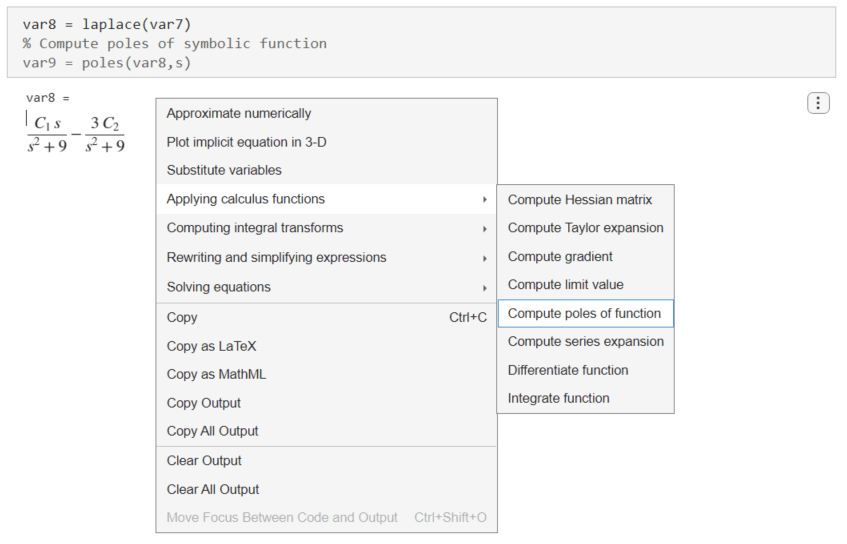Choose Clear All Output
This screenshot has width=847, height=544.
click(x=213, y=489)
